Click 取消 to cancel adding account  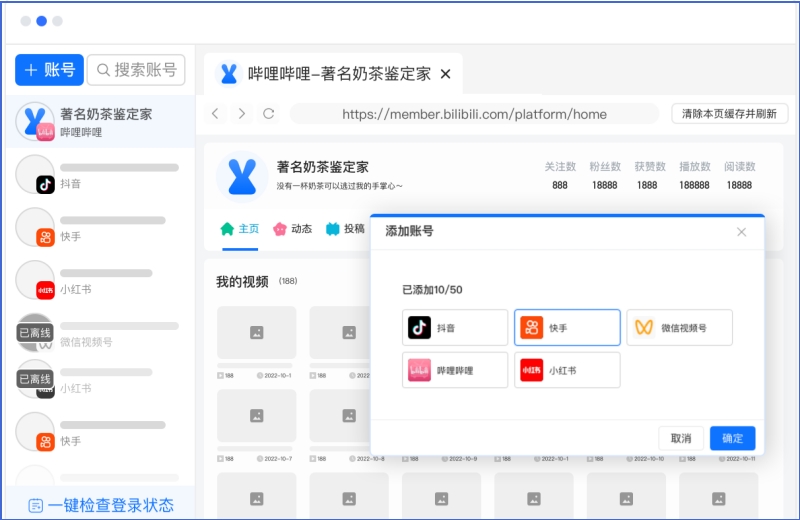point(681,438)
